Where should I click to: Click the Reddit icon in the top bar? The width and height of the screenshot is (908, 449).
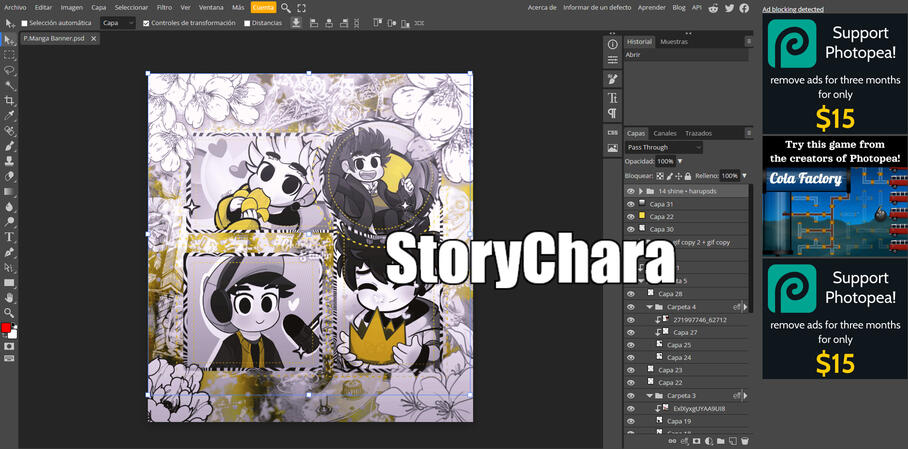[714, 8]
